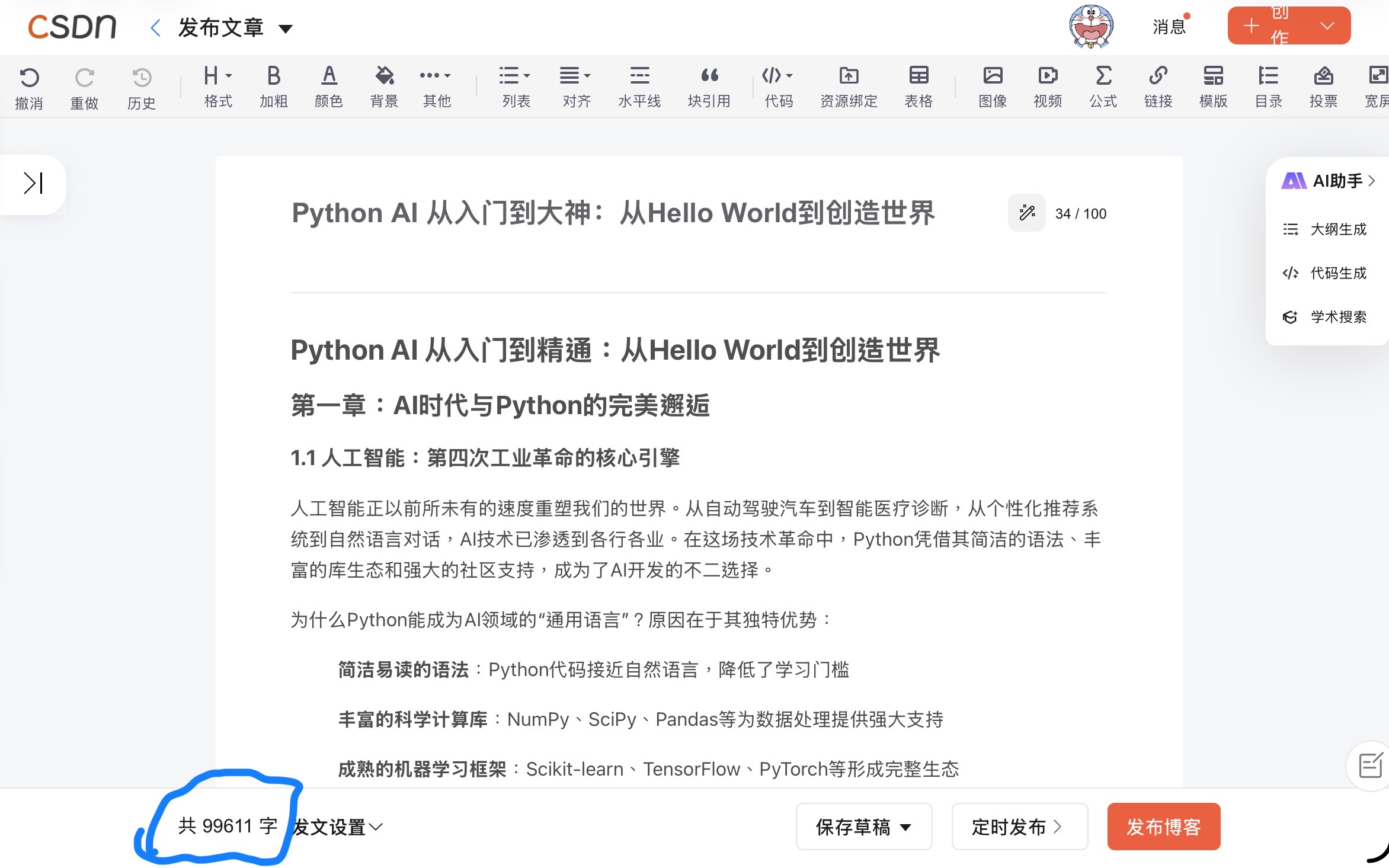Open the 发文设置 publish settings expander
The height and width of the screenshot is (868, 1389).
[335, 827]
